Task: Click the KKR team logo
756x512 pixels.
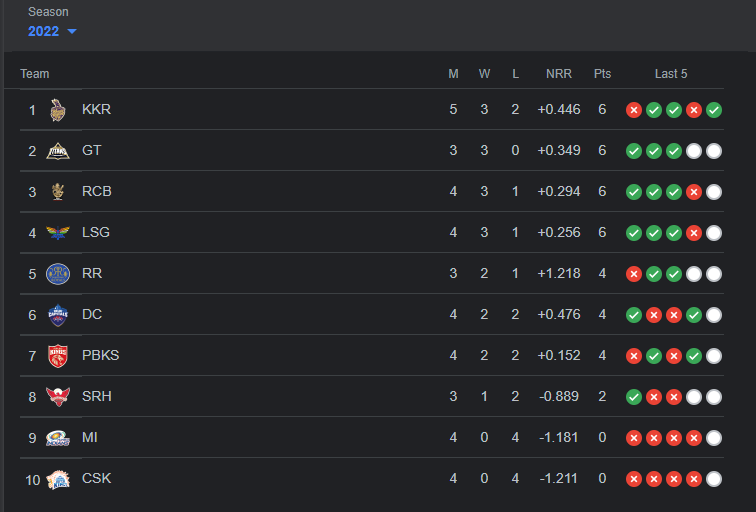Action: tap(58, 110)
